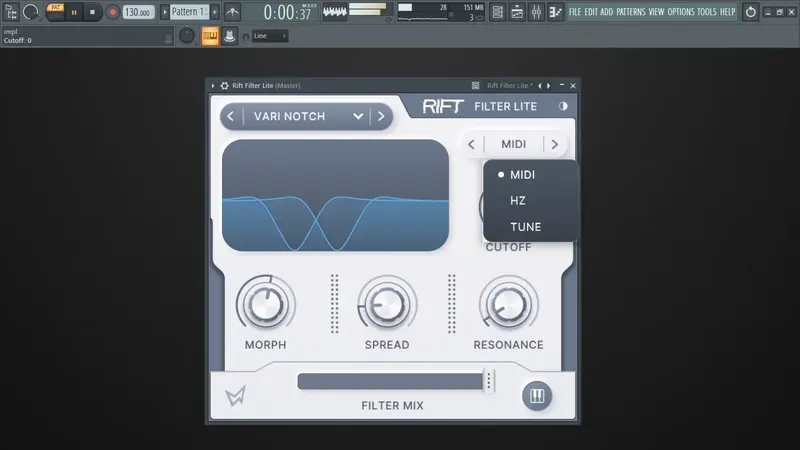800x450 pixels.
Task: Click the metronome icon in top toolbar
Action: click(233, 12)
